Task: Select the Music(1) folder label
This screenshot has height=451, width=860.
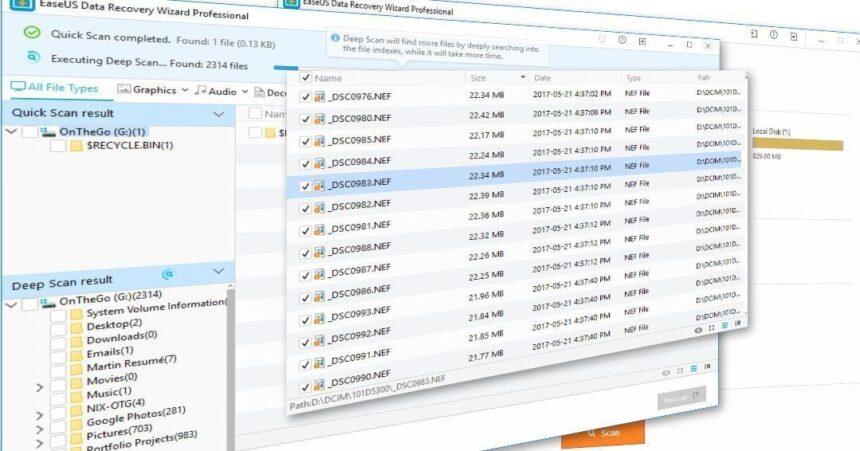Action: tap(109, 393)
